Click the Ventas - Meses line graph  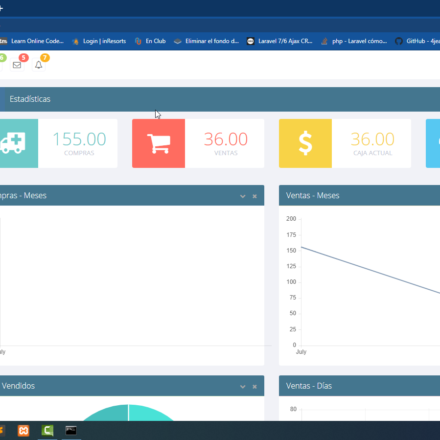pyautogui.click(x=371, y=270)
